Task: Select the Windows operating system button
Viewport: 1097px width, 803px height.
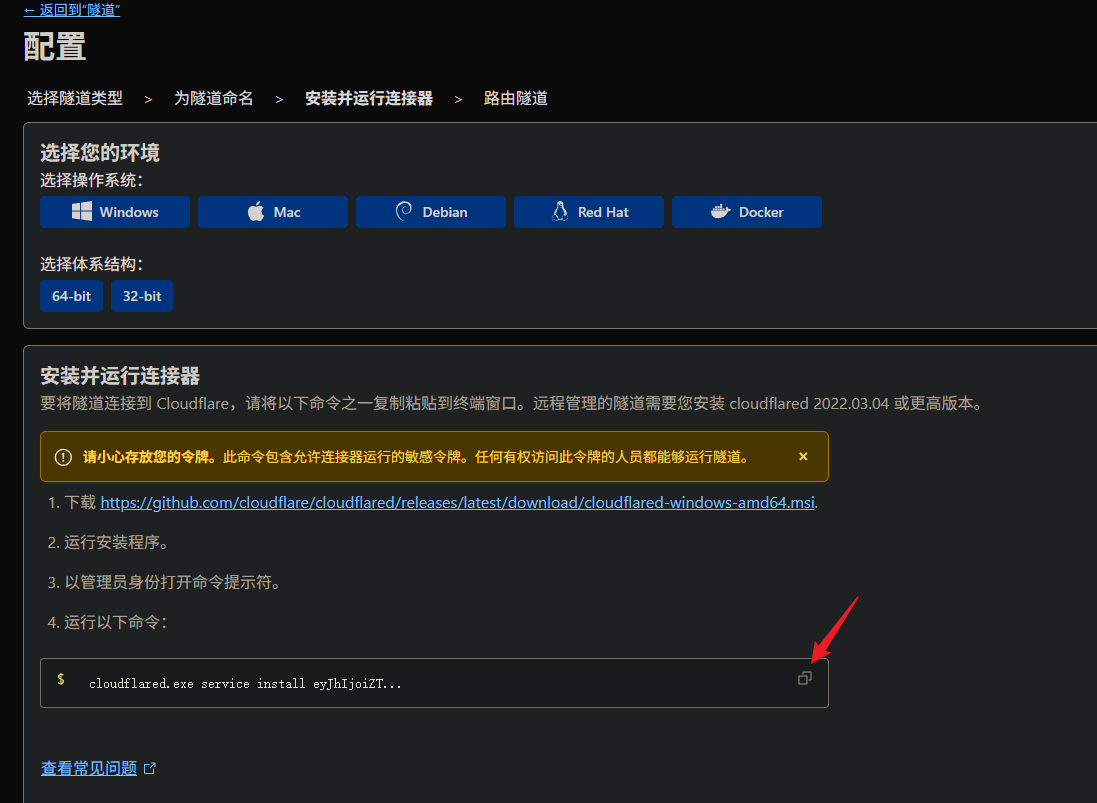Action: [115, 212]
